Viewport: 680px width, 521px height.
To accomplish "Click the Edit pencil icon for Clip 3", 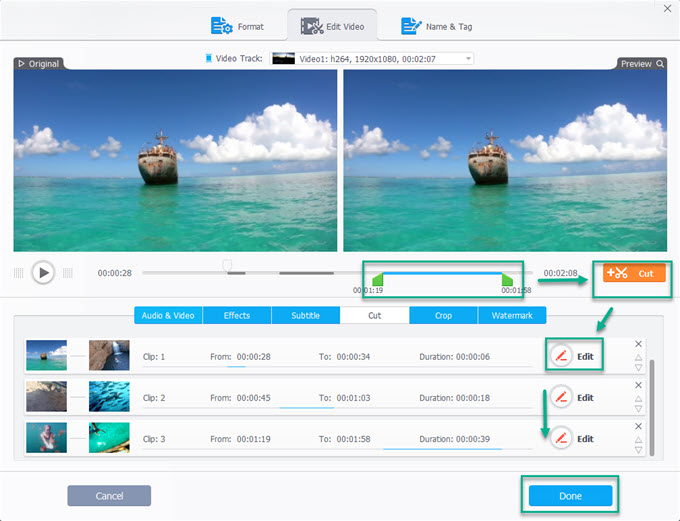I will pyautogui.click(x=561, y=439).
